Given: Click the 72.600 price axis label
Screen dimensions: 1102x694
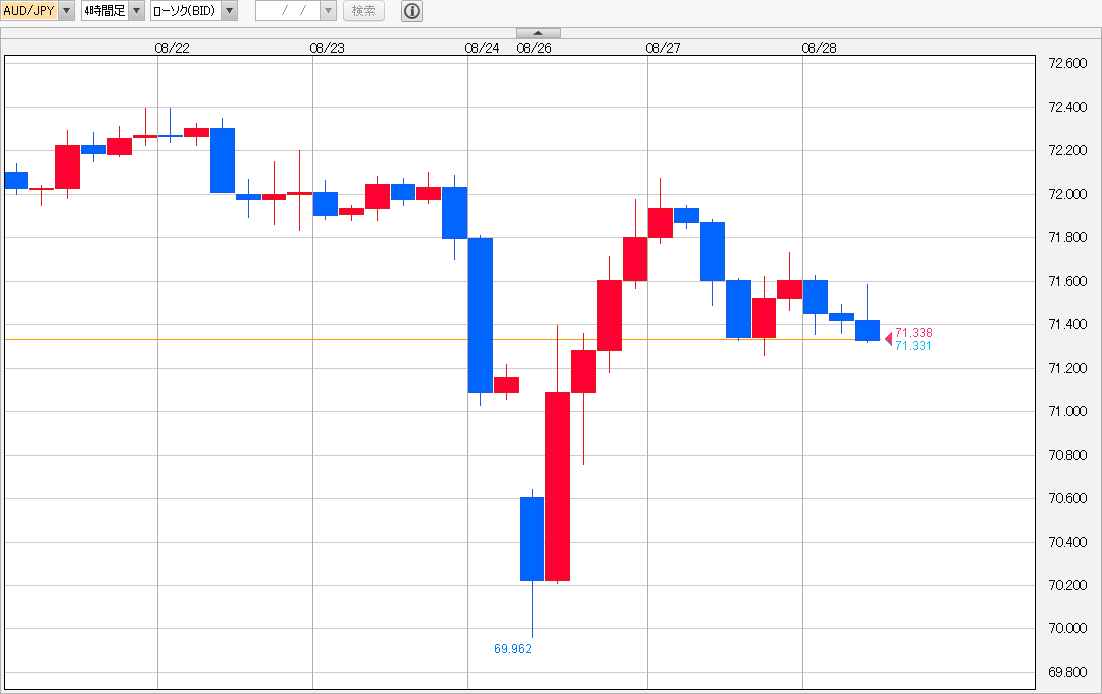Looking at the screenshot, I should [1068, 63].
